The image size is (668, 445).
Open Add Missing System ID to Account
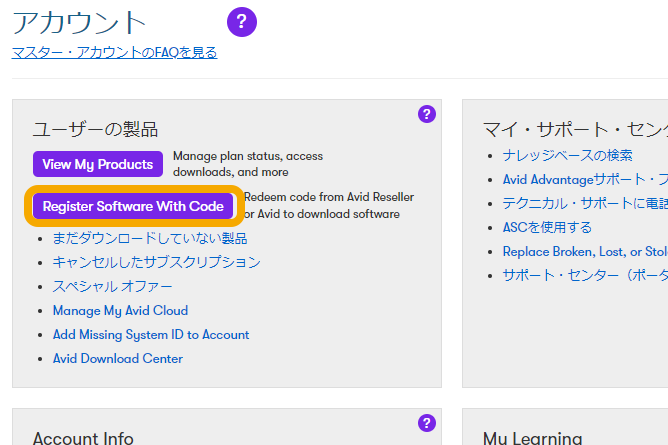(x=151, y=335)
